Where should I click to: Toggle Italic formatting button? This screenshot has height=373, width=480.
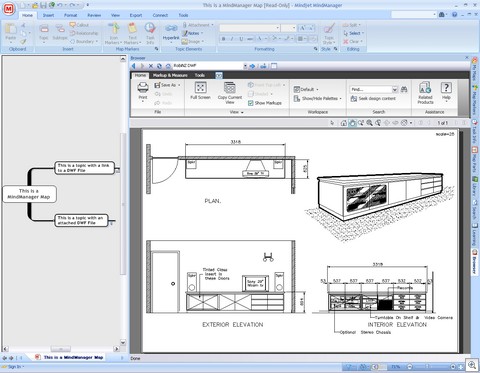232,39
